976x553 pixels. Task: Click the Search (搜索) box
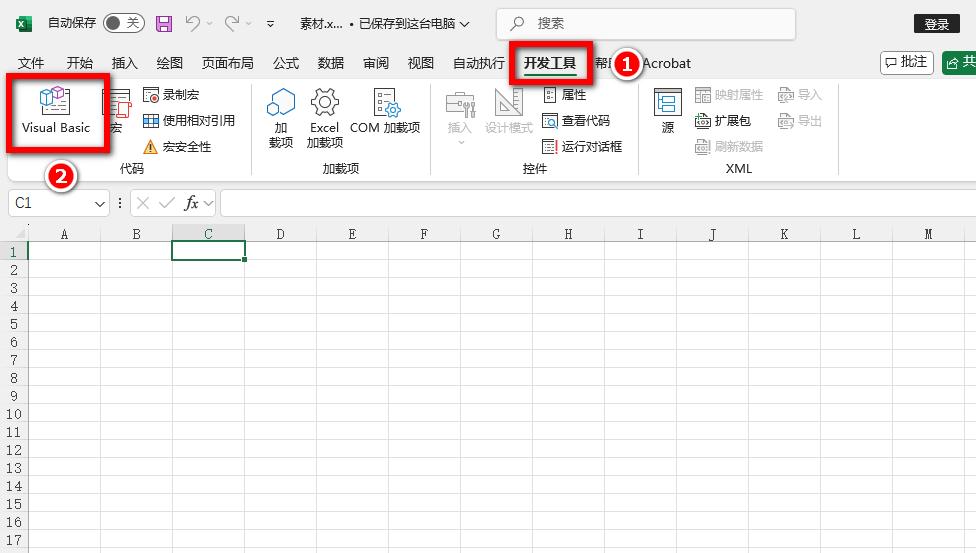tap(645, 24)
